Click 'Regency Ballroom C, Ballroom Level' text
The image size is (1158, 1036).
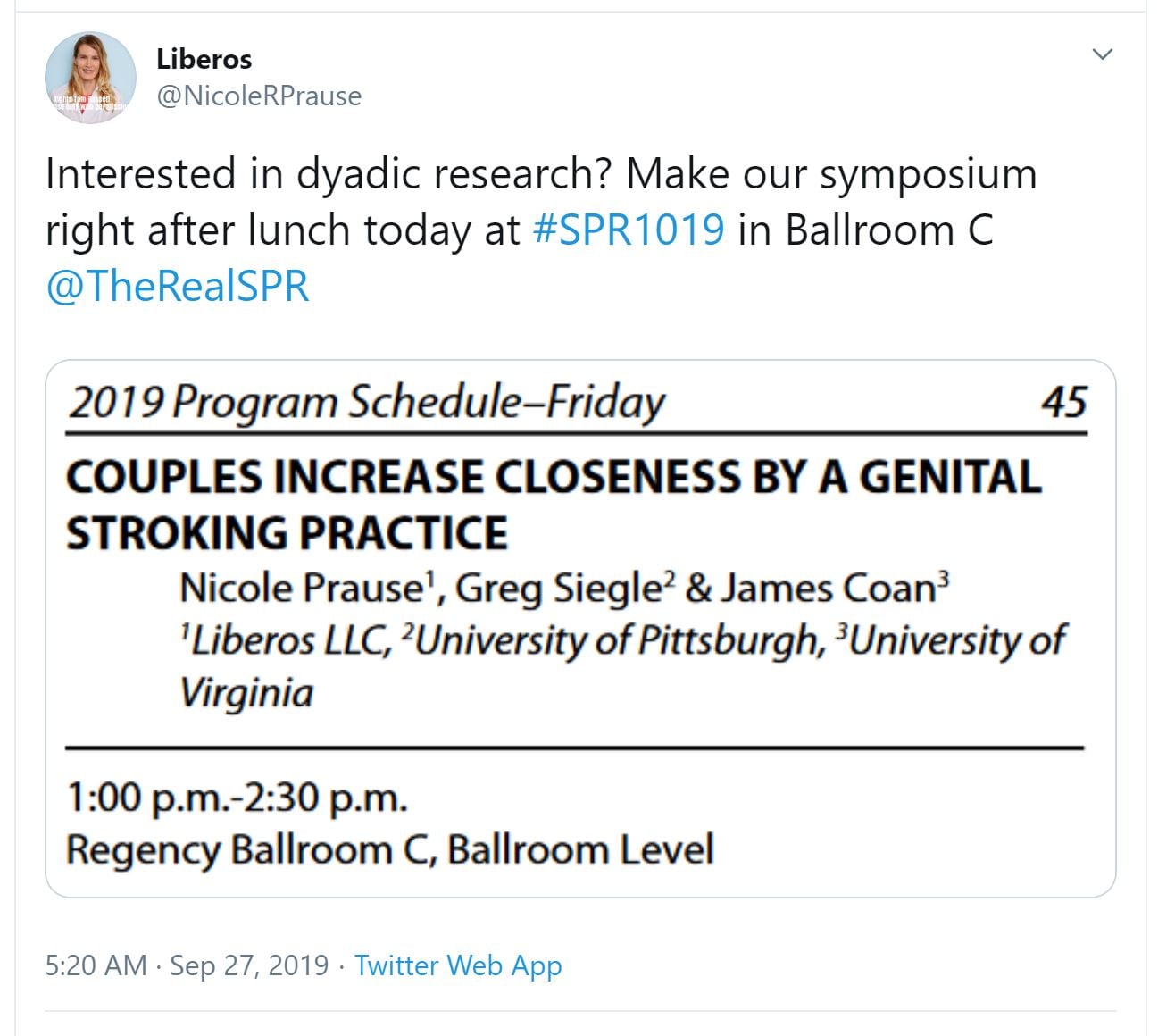coord(390,849)
